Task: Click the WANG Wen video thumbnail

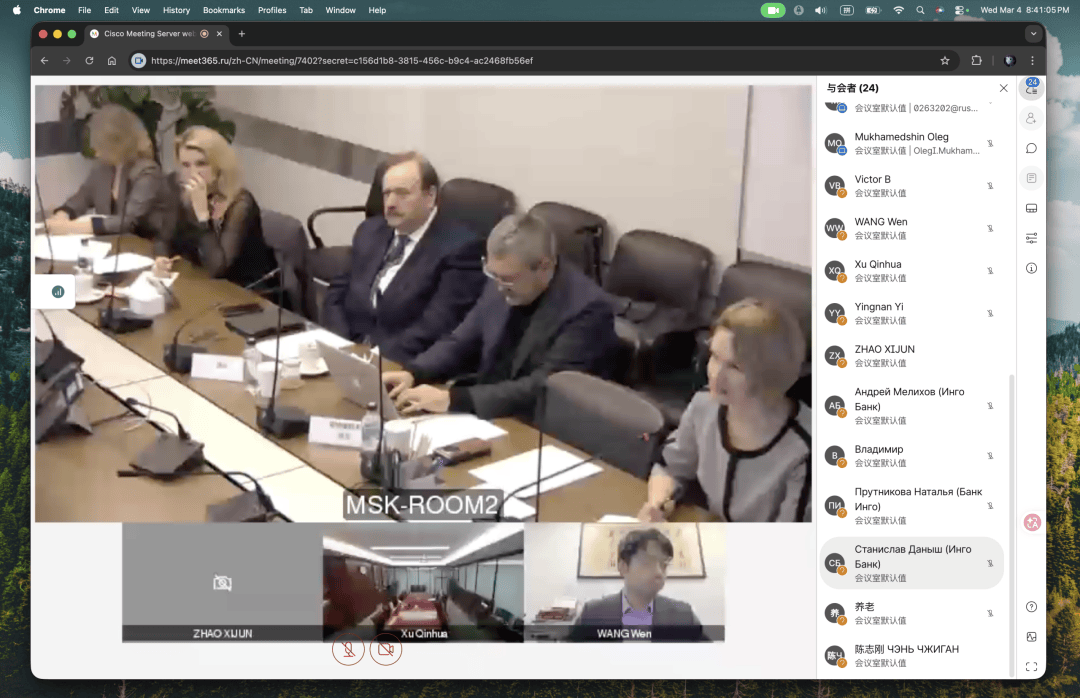Action: coord(624,583)
